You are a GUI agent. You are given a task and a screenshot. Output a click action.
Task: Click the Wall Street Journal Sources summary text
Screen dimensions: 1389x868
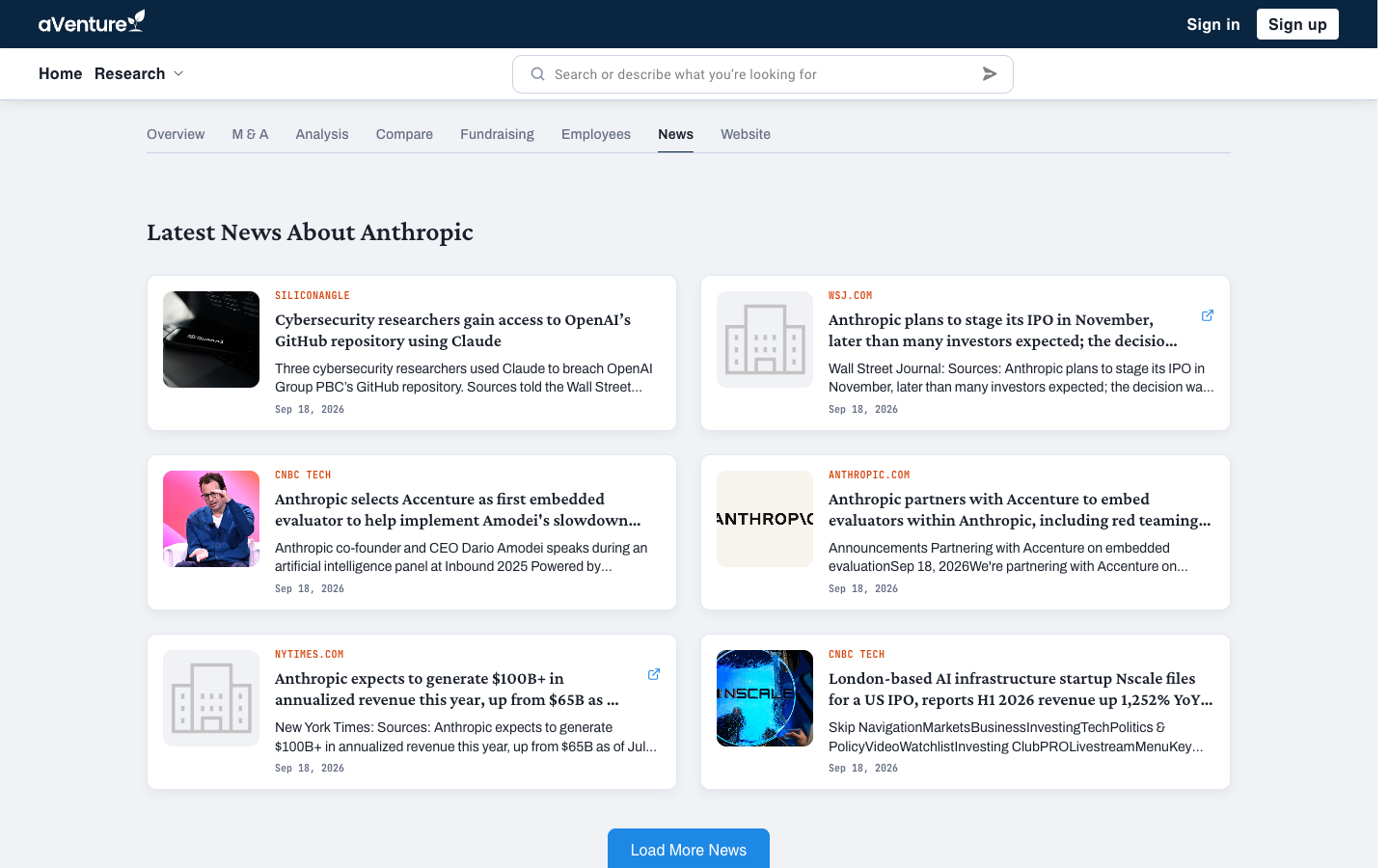(1021, 377)
